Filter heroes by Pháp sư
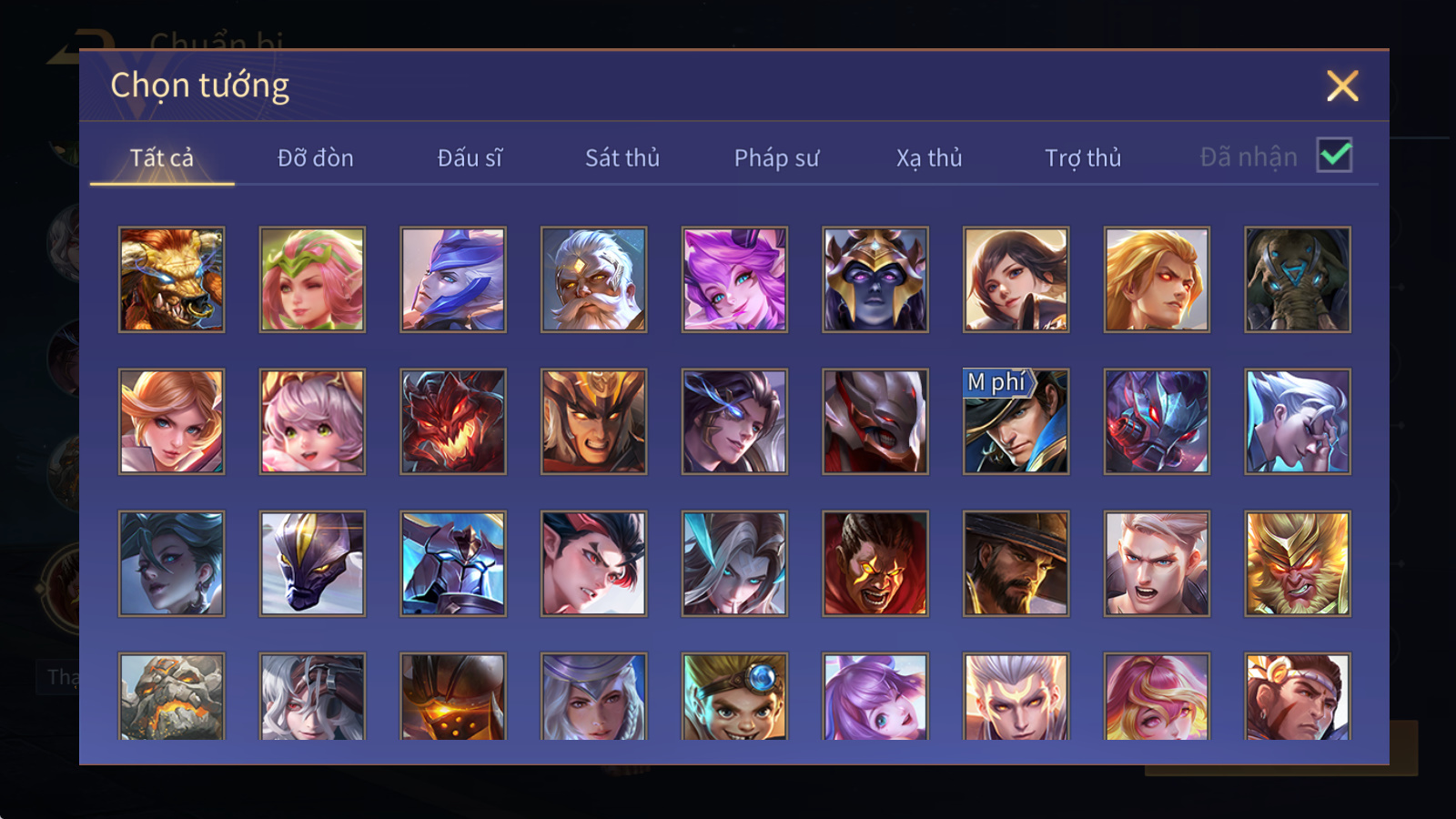This screenshot has height=819, width=1456. coord(776,157)
